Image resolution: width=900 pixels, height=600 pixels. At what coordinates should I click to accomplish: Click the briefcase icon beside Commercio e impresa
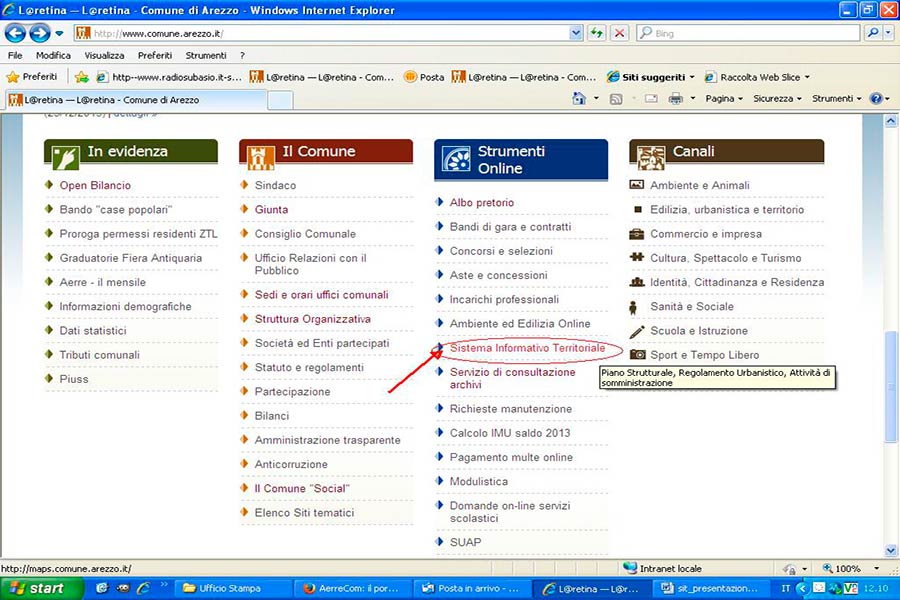point(637,234)
